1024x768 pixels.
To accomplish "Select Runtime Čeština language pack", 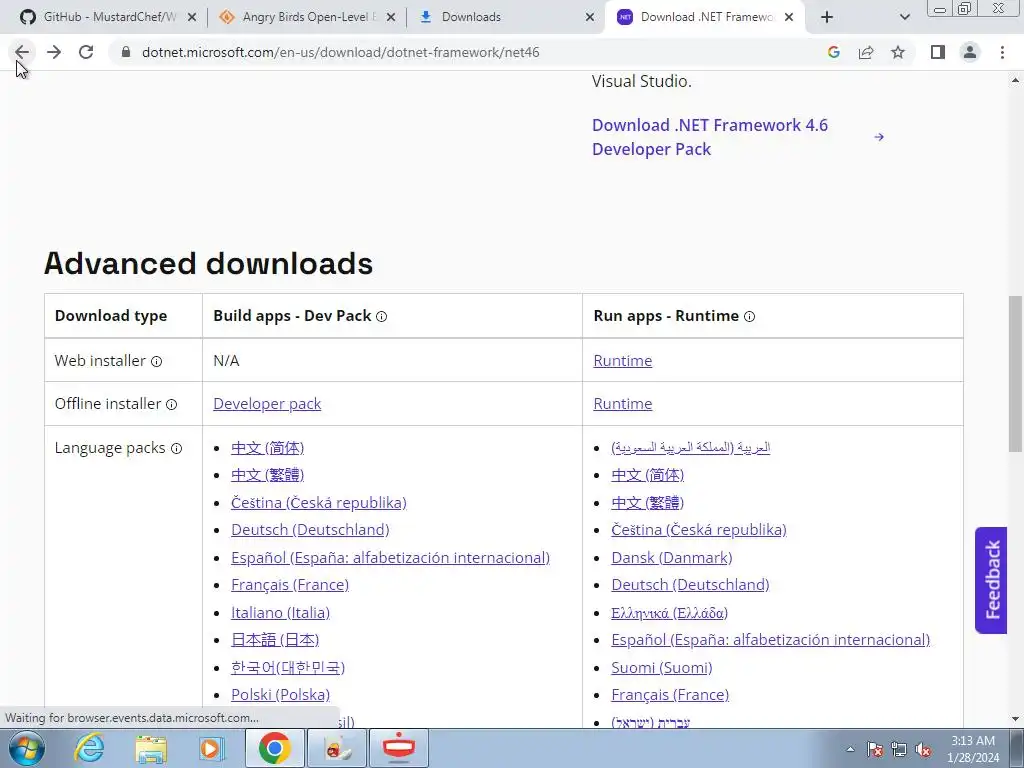I will [x=699, y=530].
